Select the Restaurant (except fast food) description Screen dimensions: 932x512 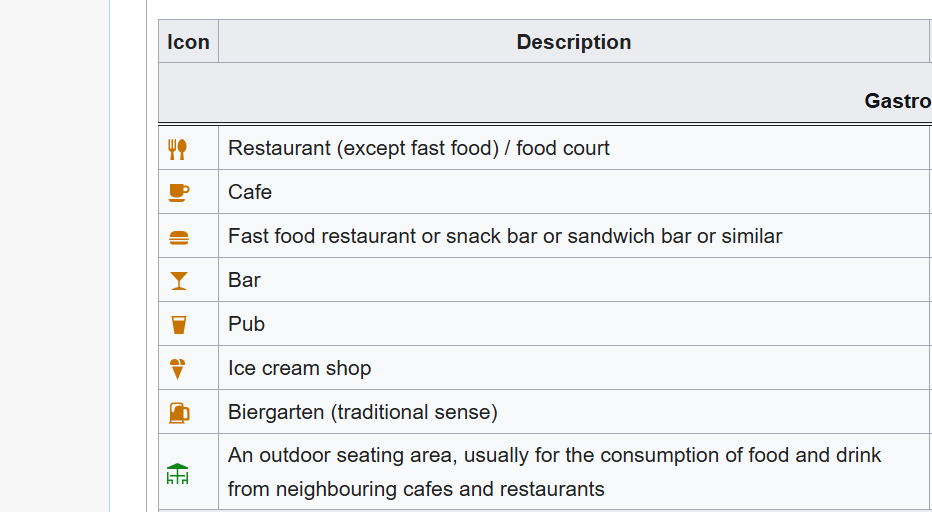(x=418, y=148)
